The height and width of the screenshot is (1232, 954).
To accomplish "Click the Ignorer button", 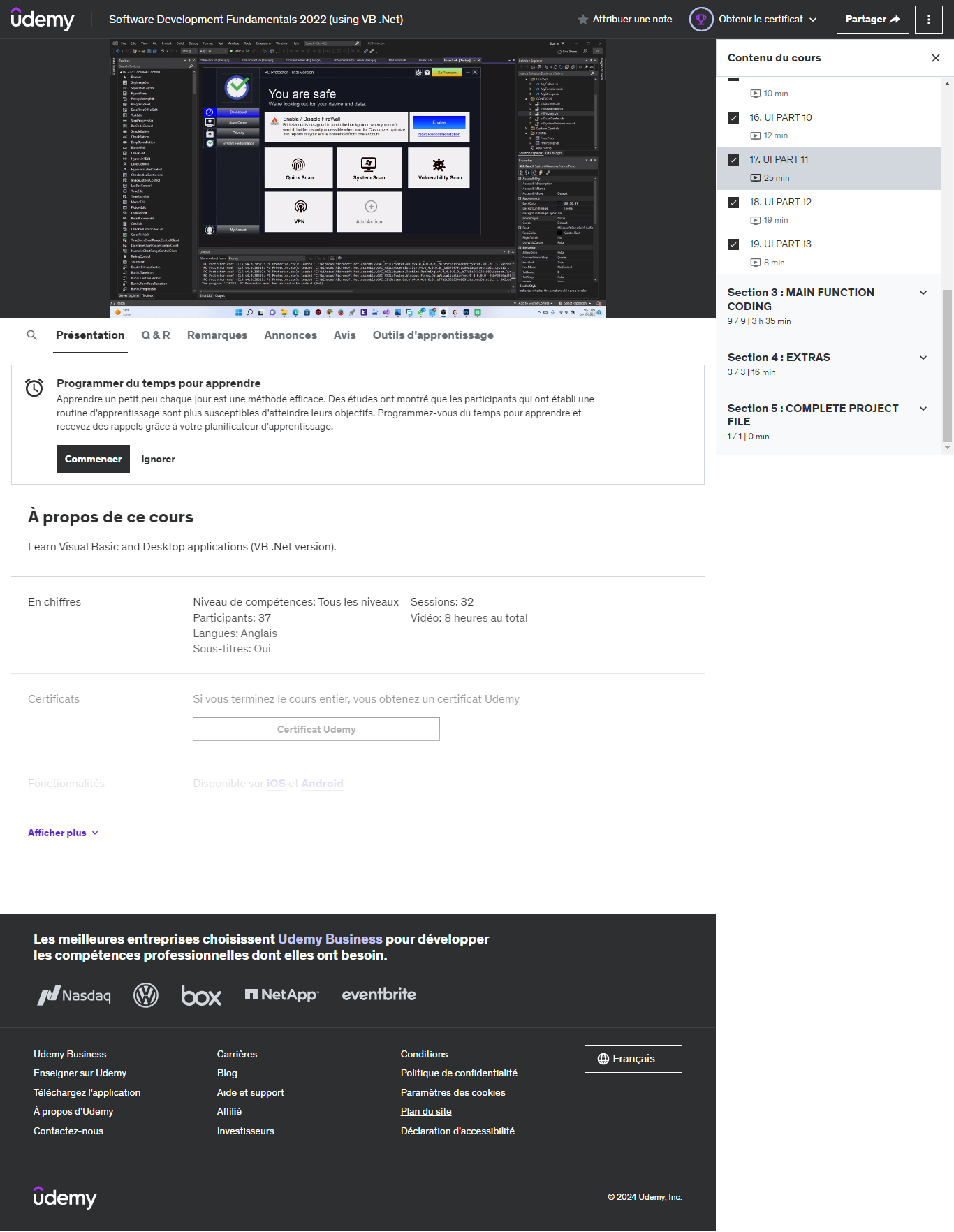I will point(158,459).
